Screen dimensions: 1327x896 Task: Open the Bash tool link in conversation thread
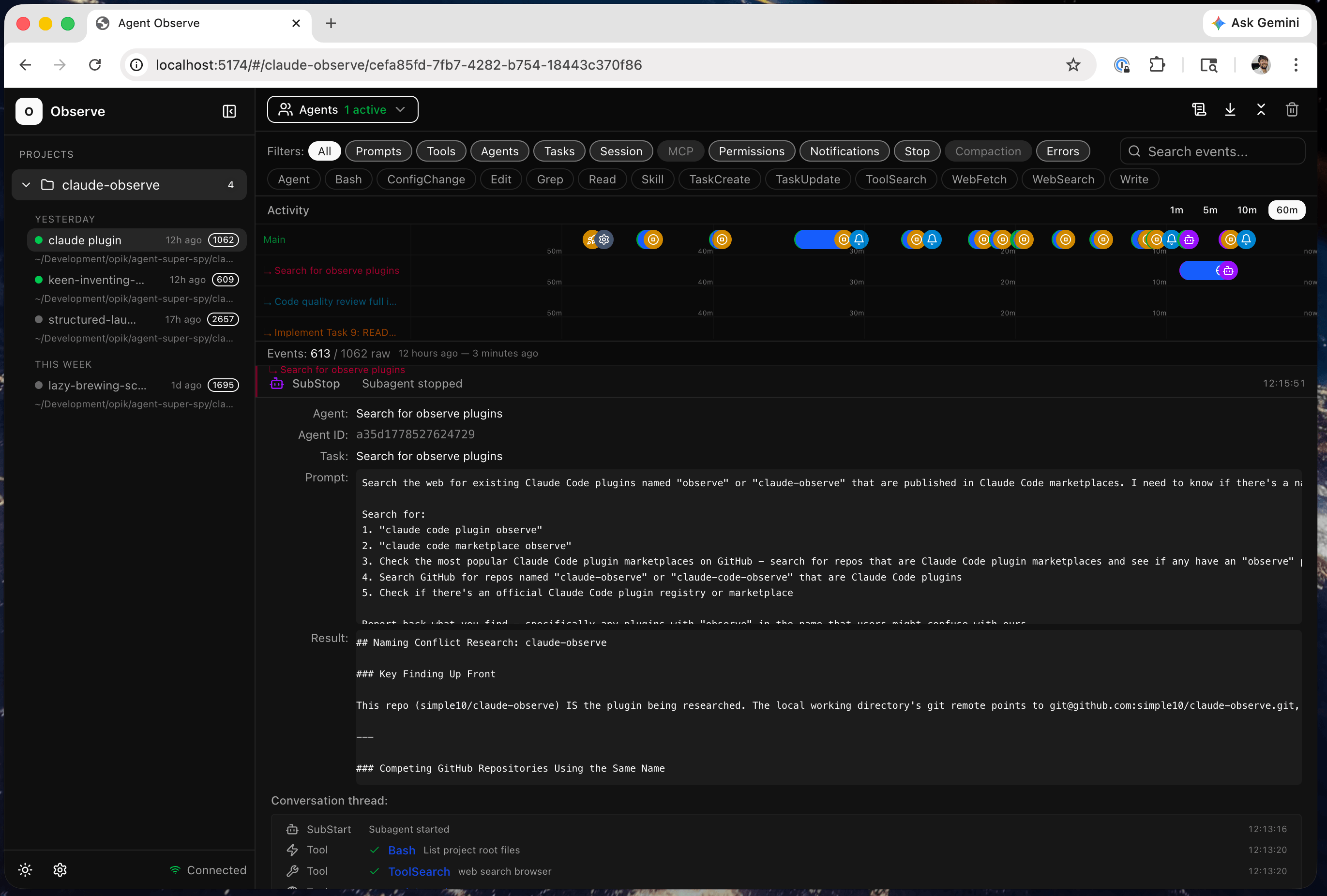click(x=401, y=850)
